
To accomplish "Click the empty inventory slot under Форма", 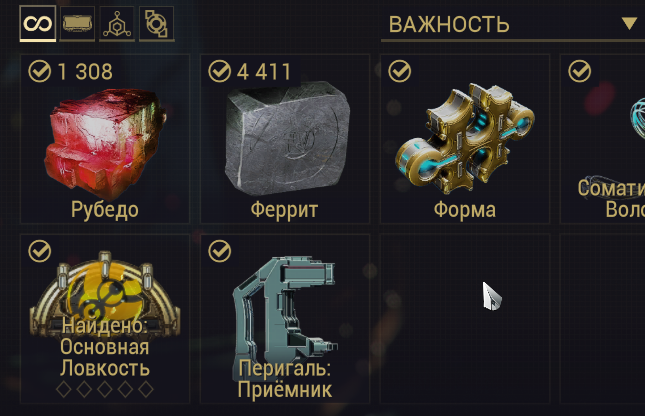I will pyautogui.click(x=465, y=319).
